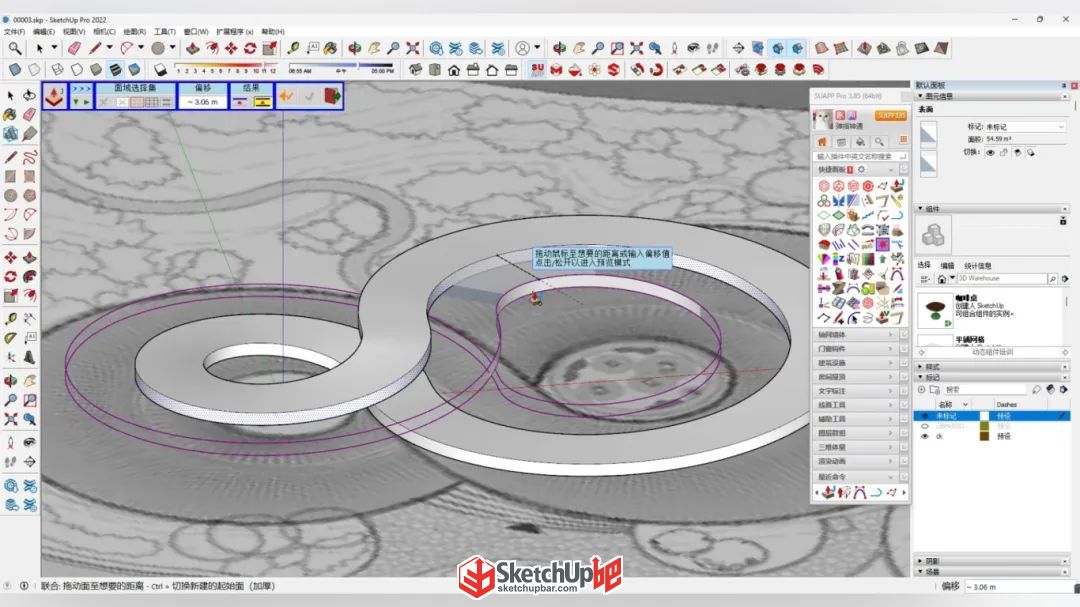Click the Joint Push Pull tool icon
Image resolution: width=1080 pixels, height=607 pixels.
54,96
